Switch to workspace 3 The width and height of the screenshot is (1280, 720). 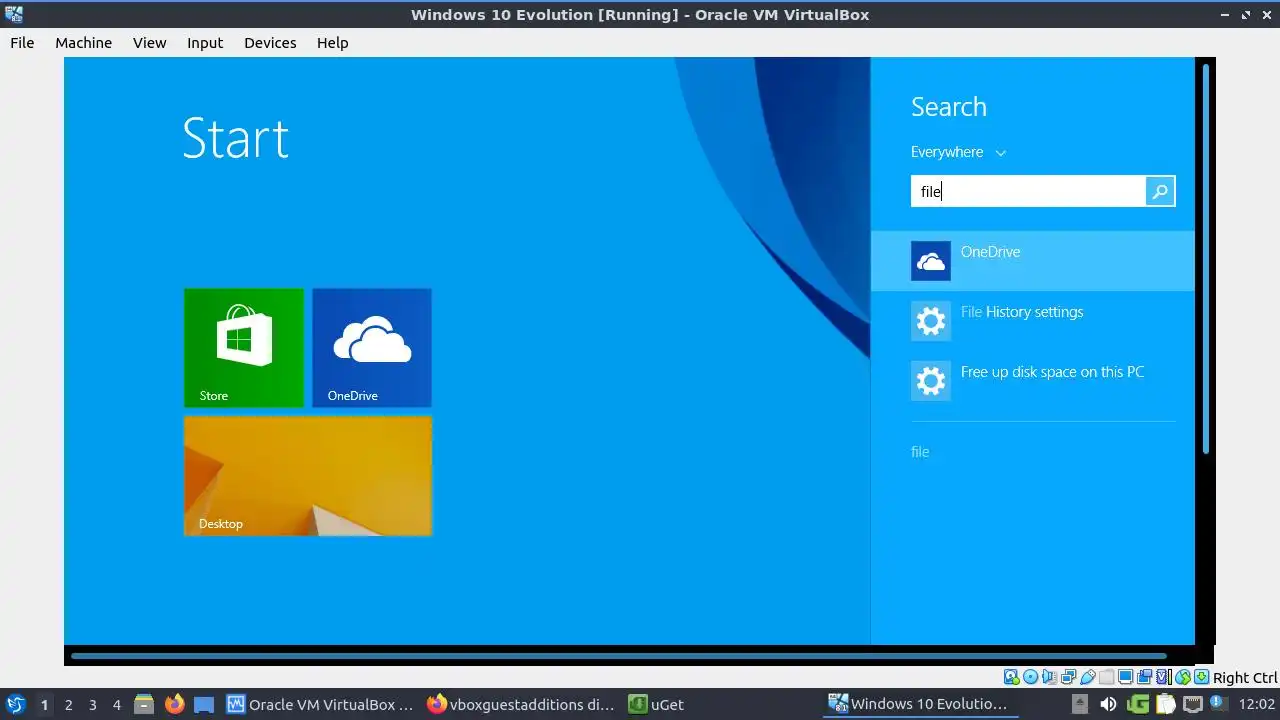coord(92,704)
